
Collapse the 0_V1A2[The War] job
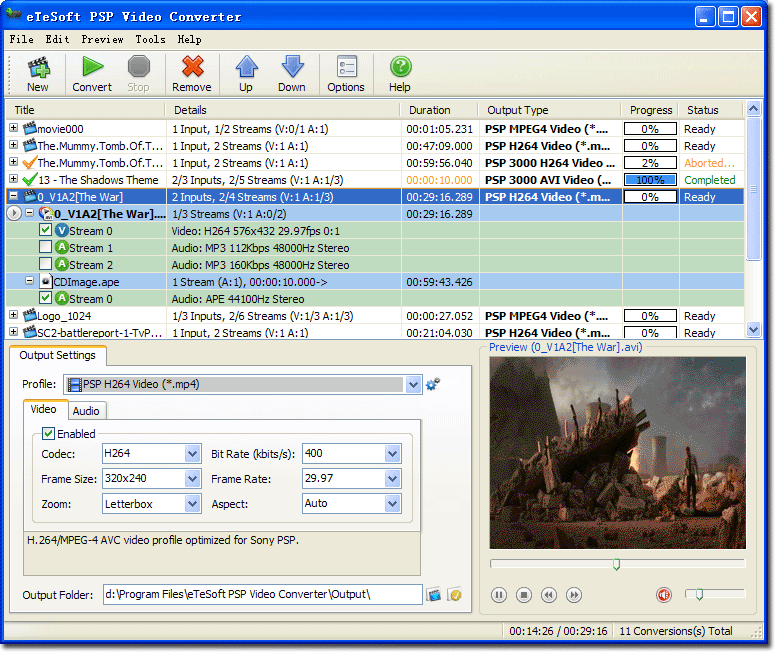[13, 196]
